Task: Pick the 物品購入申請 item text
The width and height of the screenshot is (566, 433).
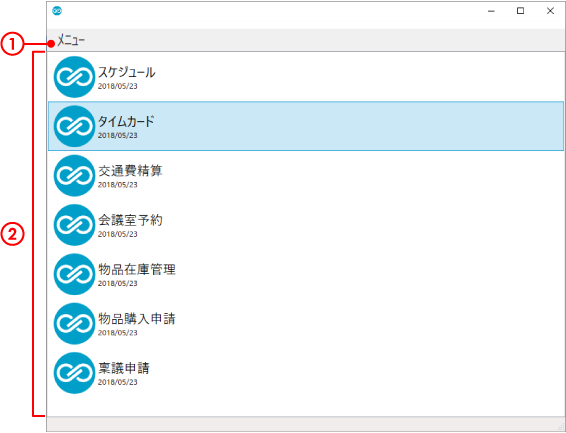Action: click(x=137, y=319)
